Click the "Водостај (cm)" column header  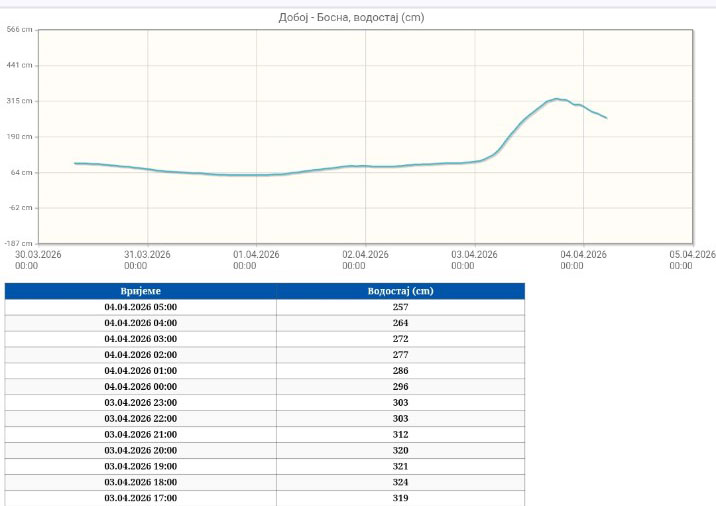coord(400,291)
